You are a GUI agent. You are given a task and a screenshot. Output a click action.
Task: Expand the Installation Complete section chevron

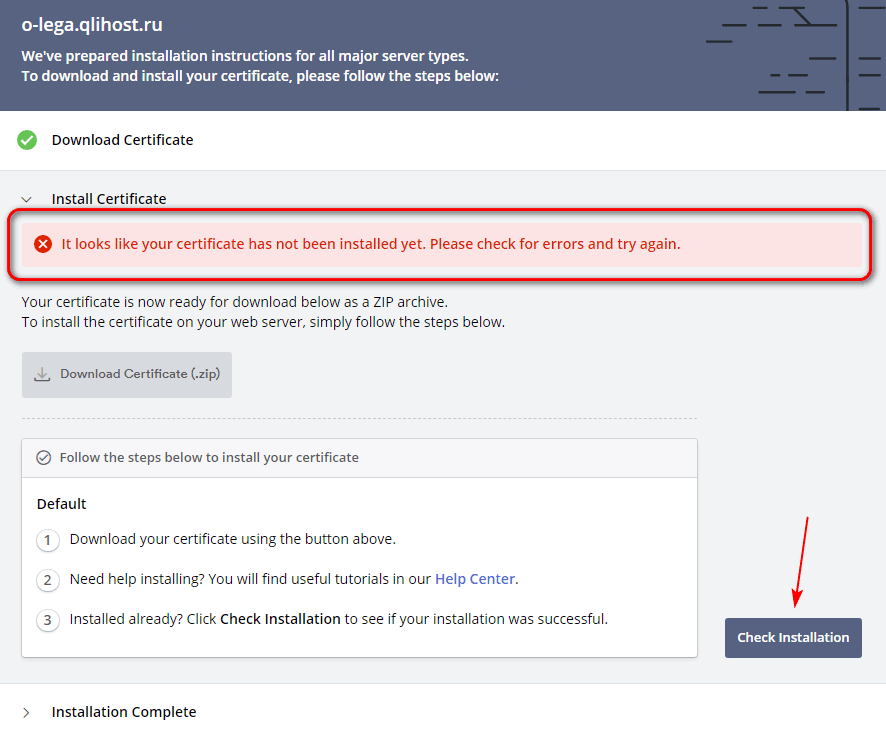coord(26,712)
